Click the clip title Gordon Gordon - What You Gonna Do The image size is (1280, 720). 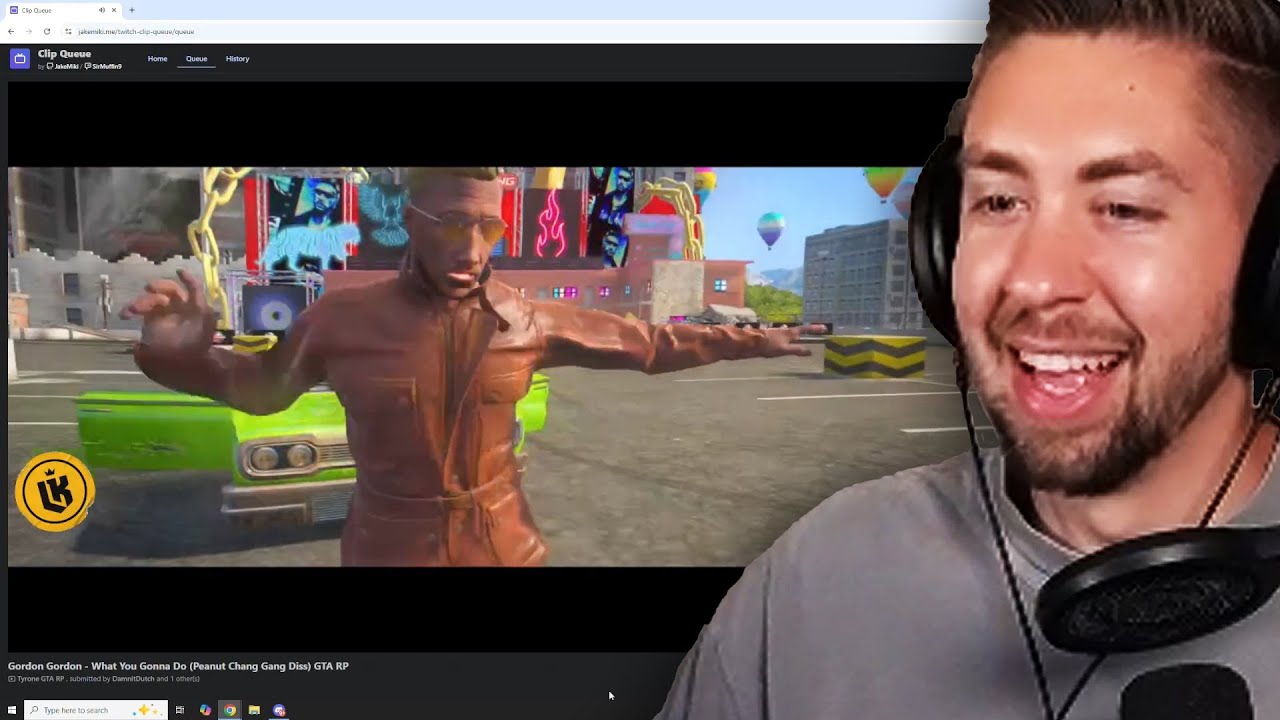[x=178, y=666]
